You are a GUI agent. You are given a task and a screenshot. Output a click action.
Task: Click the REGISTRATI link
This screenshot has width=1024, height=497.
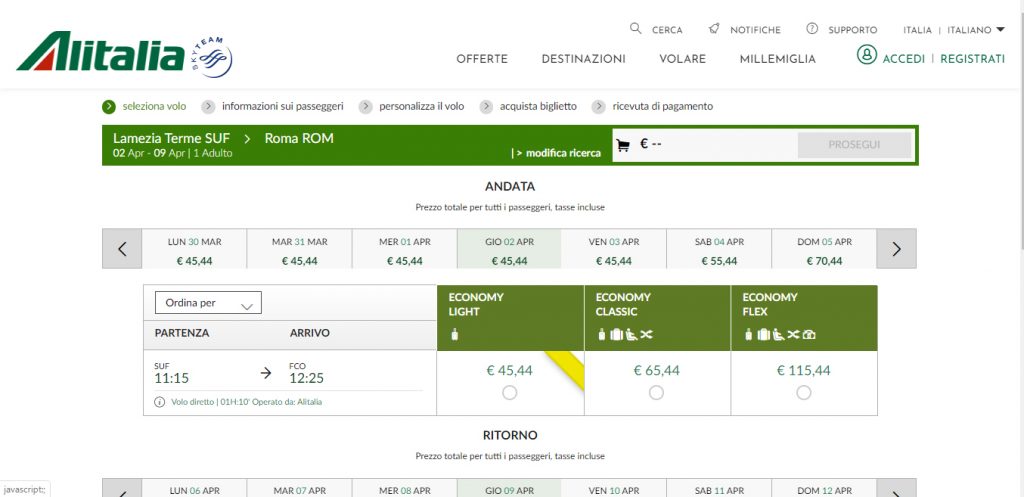(972, 59)
